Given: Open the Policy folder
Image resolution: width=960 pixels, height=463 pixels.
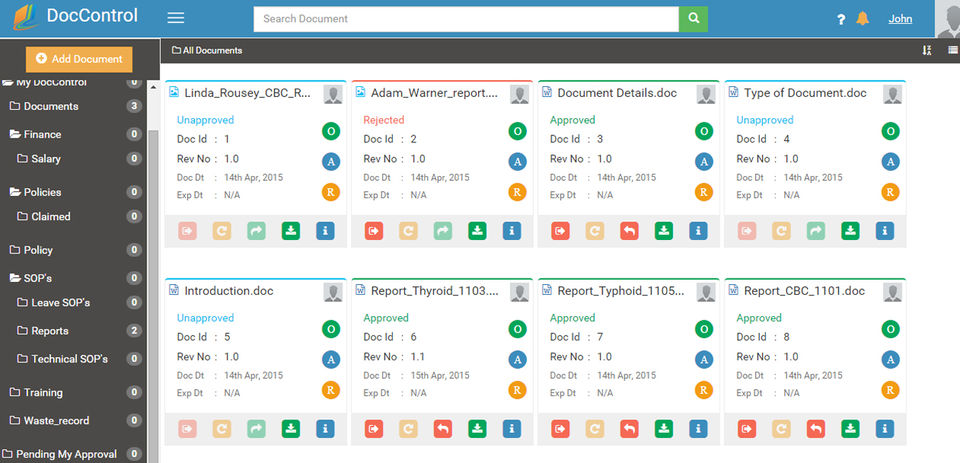Looking at the screenshot, I should click(31, 250).
